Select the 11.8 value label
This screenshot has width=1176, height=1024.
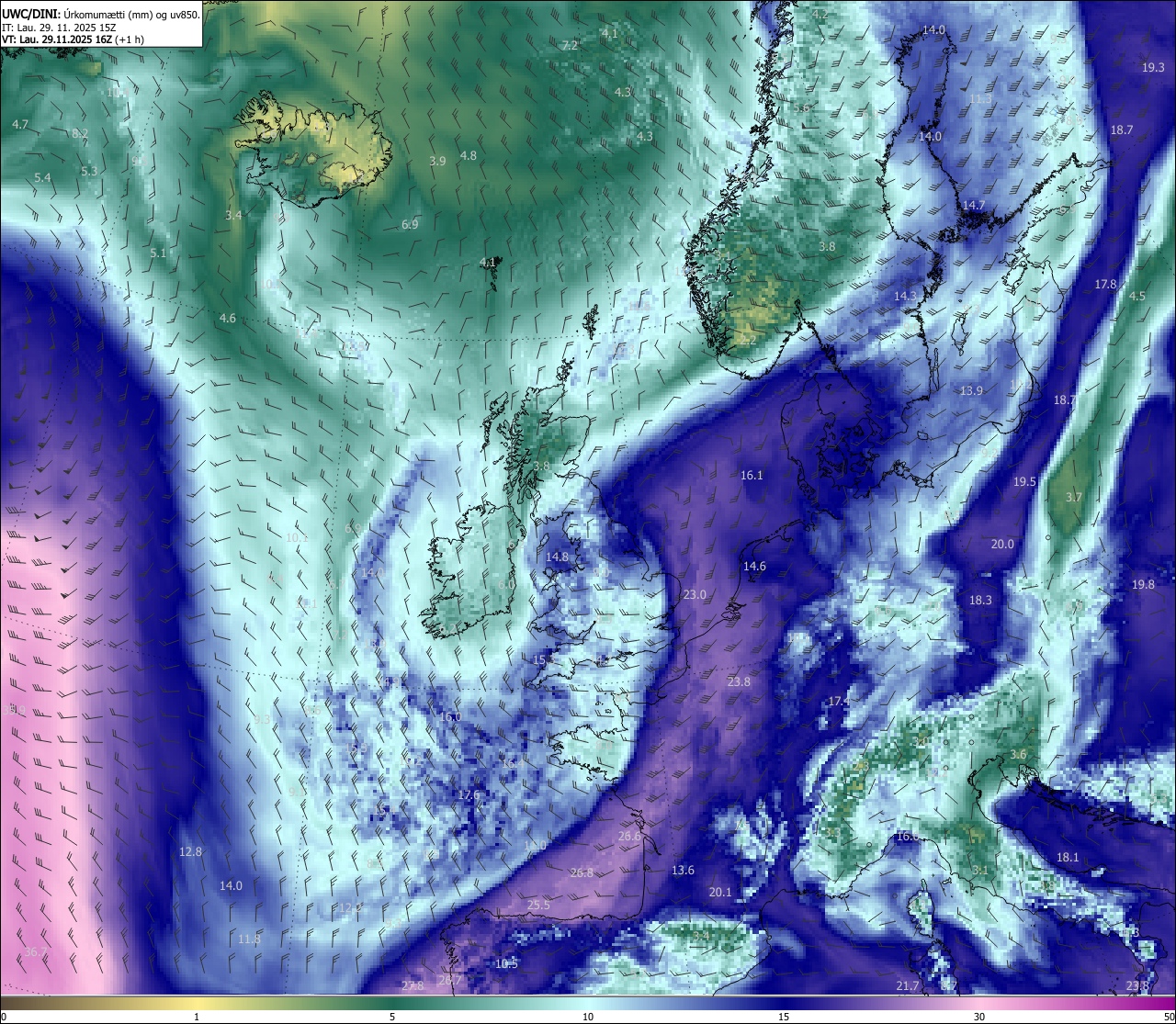click(x=249, y=939)
